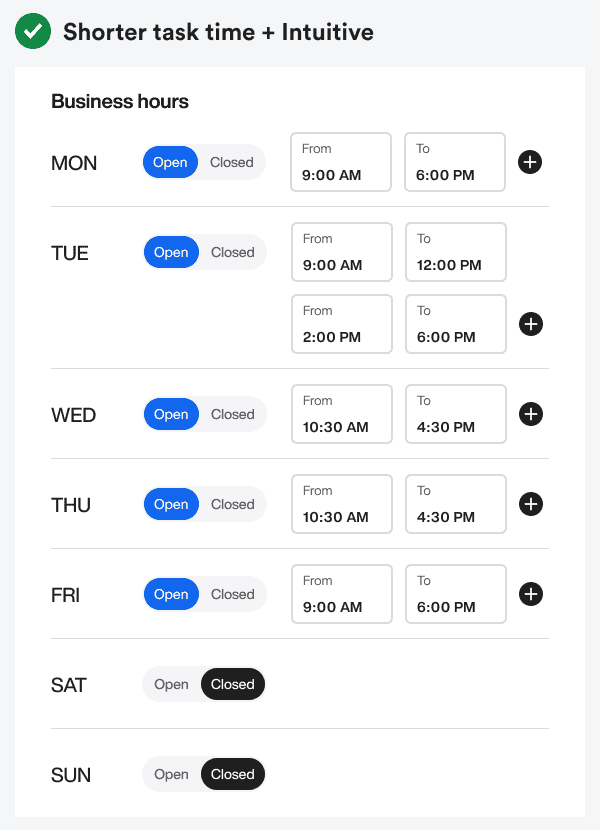Add another time slot for Friday

(x=531, y=594)
